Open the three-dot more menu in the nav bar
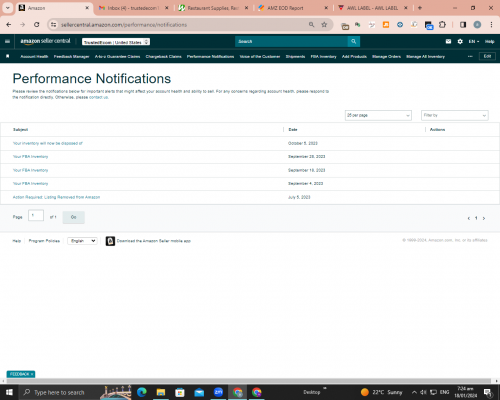This screenshot has width=500, height=400. tap(470, 56)
